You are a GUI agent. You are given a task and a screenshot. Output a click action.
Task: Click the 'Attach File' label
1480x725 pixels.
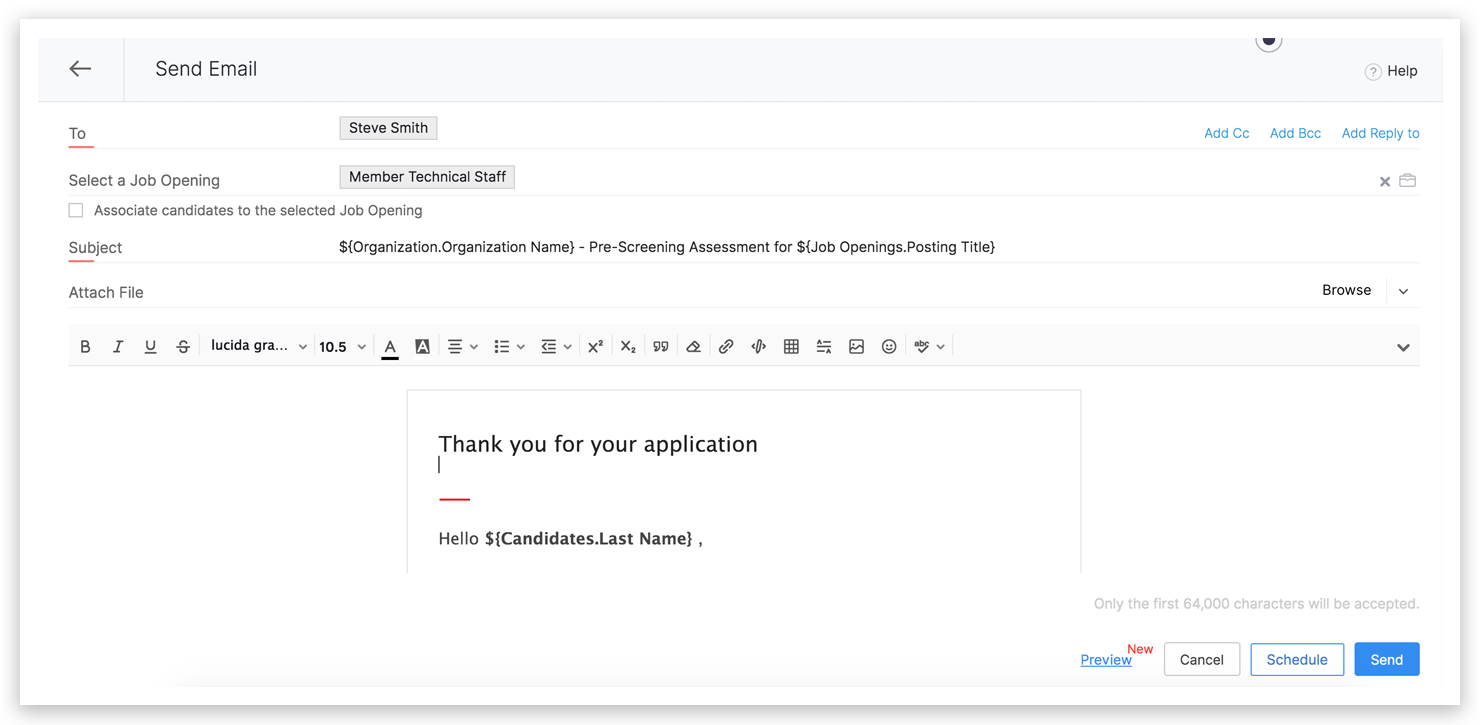[106, 293]
